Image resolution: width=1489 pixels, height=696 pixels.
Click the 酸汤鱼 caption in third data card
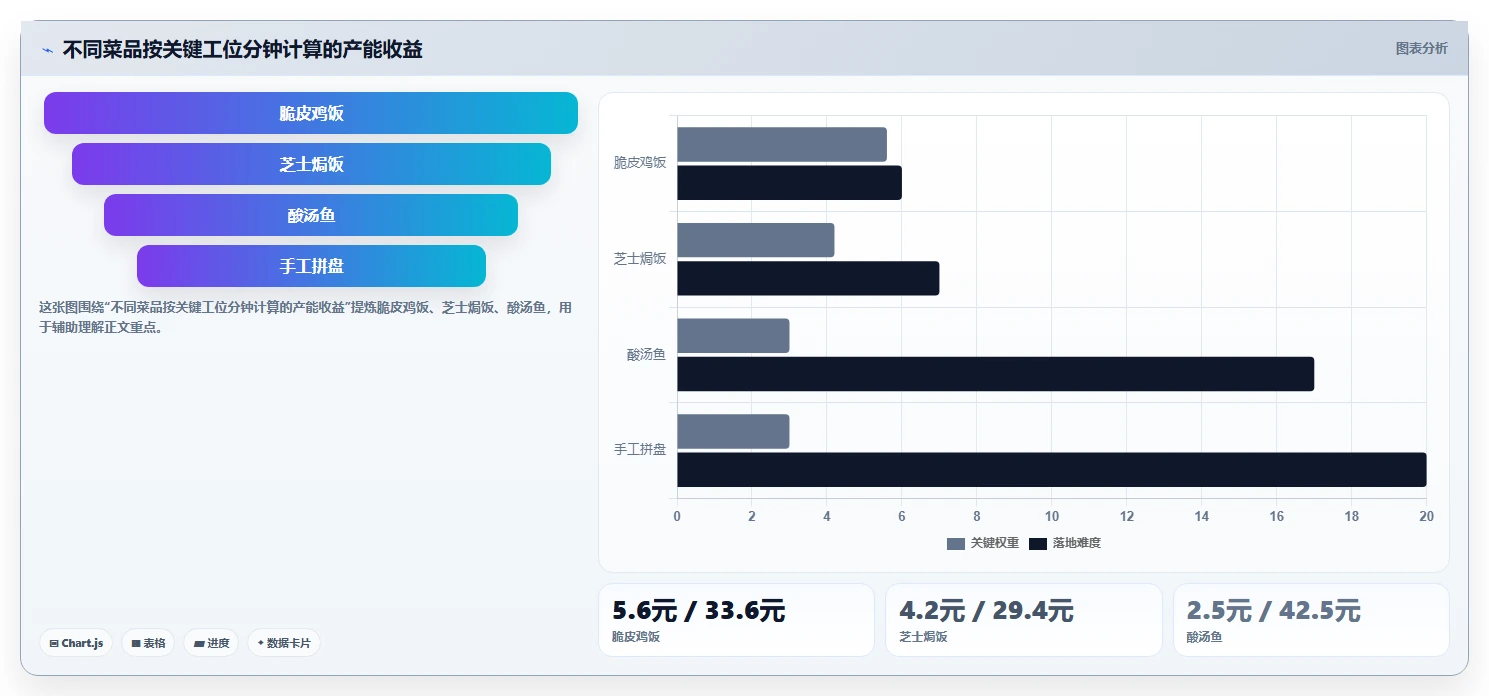1204,636
